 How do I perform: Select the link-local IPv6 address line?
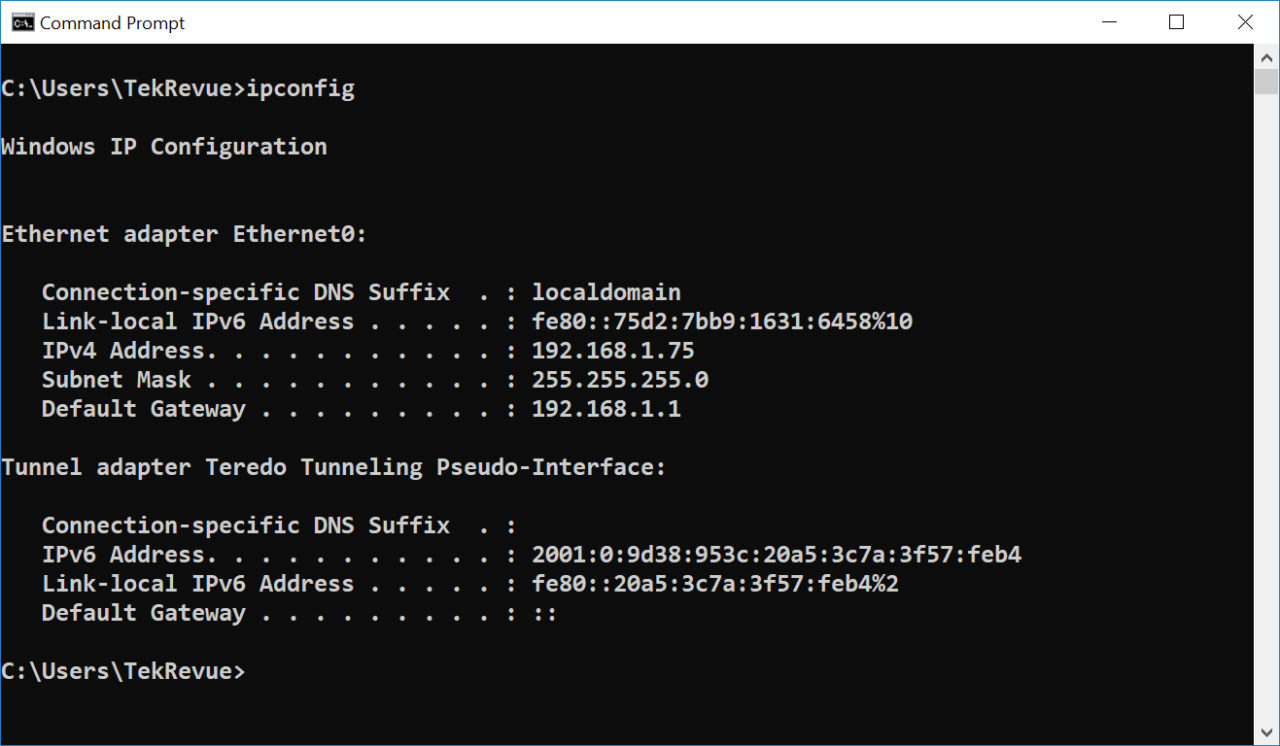coord(719,321)
